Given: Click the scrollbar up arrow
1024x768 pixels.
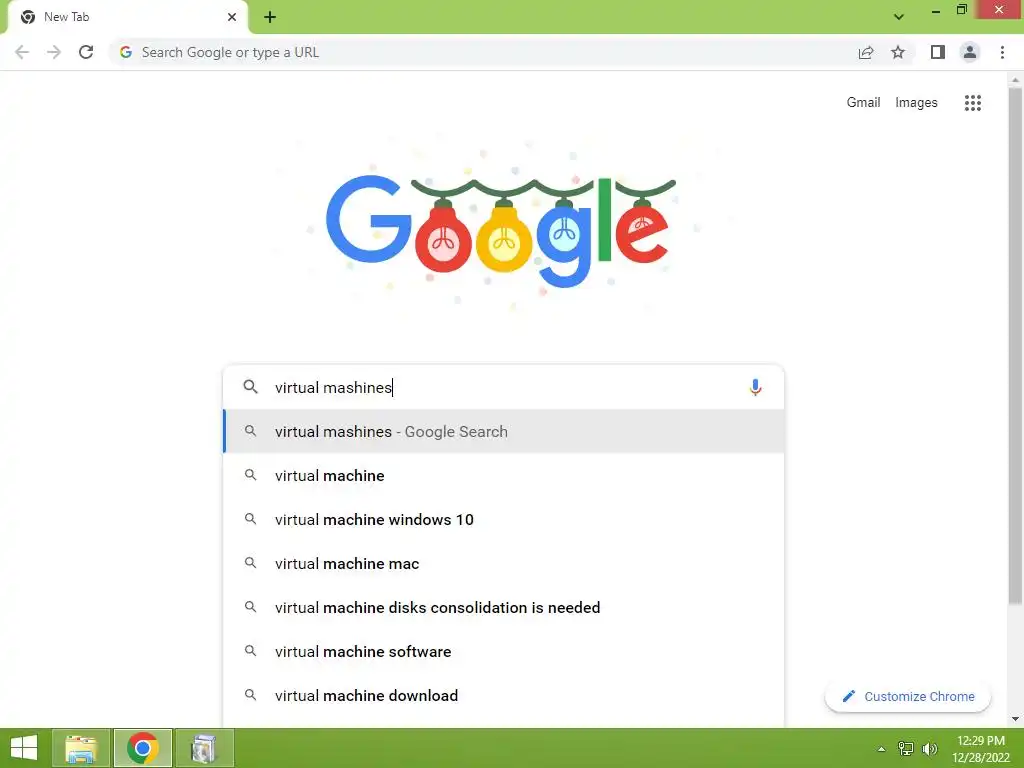Looking at the screenshot, I should pos(1015,80).
